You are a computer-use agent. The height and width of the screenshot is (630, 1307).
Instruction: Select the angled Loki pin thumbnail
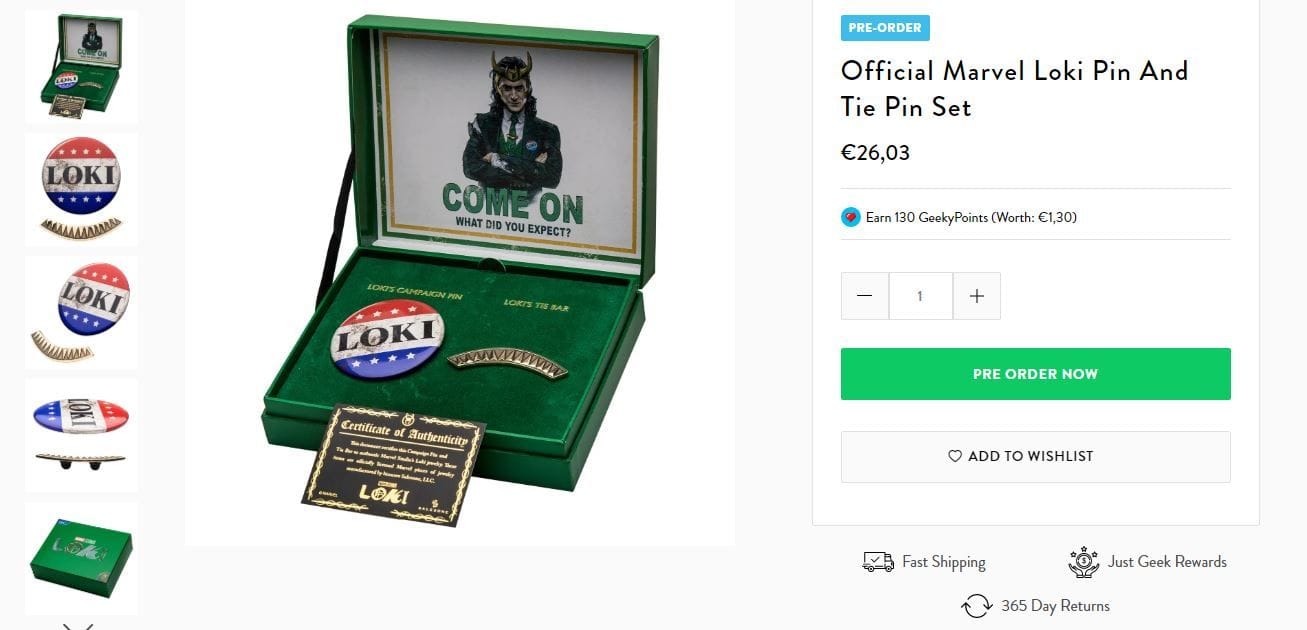[81, 312]
